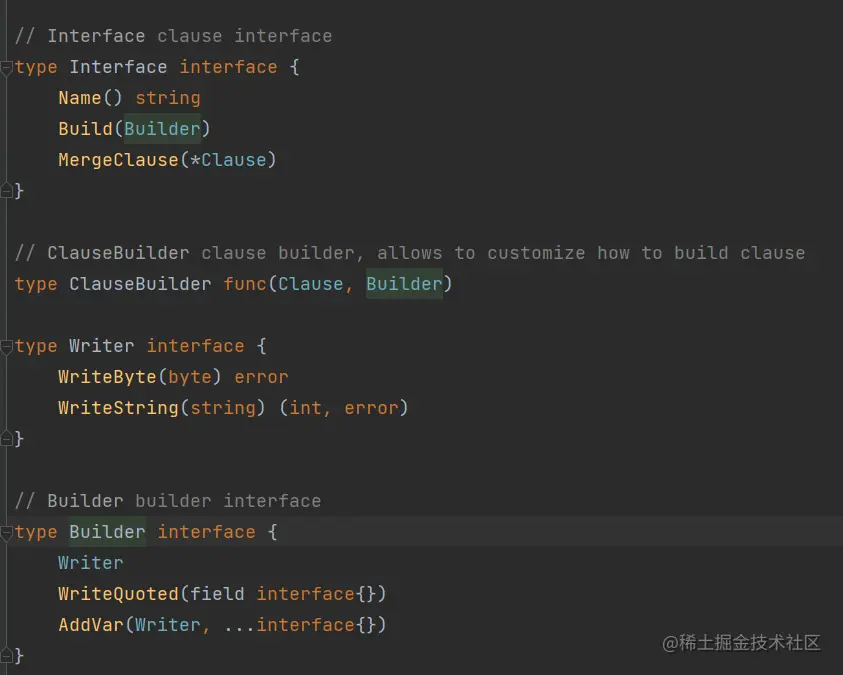Click the fold end marker after MergeClause

(x=6, y=191)
